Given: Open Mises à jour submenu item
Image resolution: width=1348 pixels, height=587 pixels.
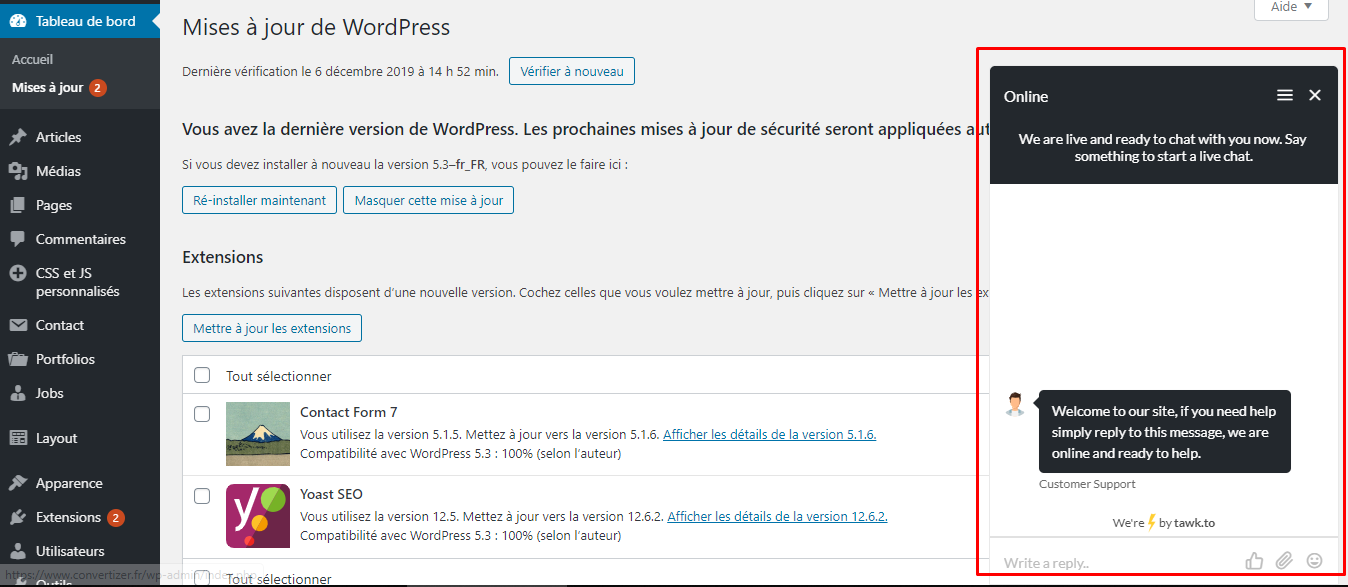Looking at the screenshot, I should click(x=48, y=88).
